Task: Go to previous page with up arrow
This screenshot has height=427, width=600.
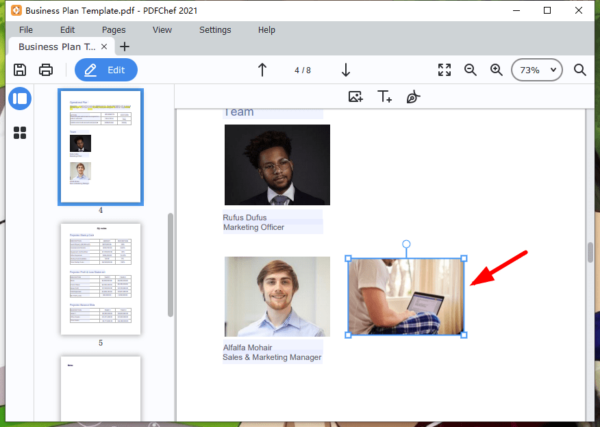Action: (x=262, y=70)
